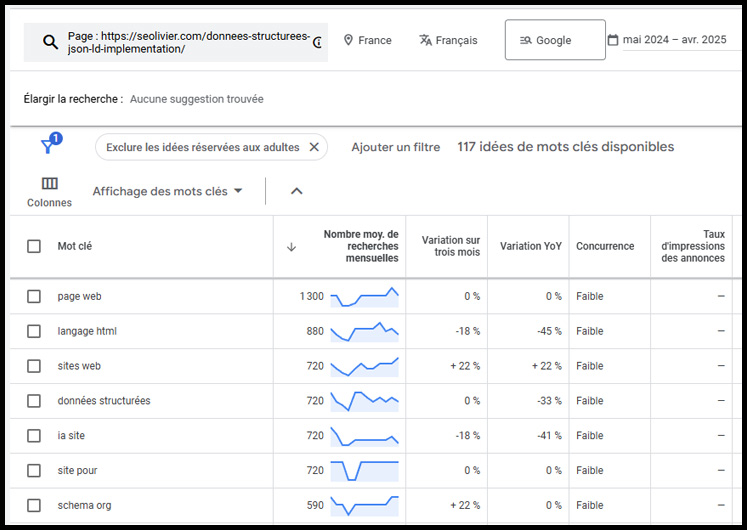
Task: Sort by Variation YoY column header
Action: pyautogui.click(x=531, y=246)
